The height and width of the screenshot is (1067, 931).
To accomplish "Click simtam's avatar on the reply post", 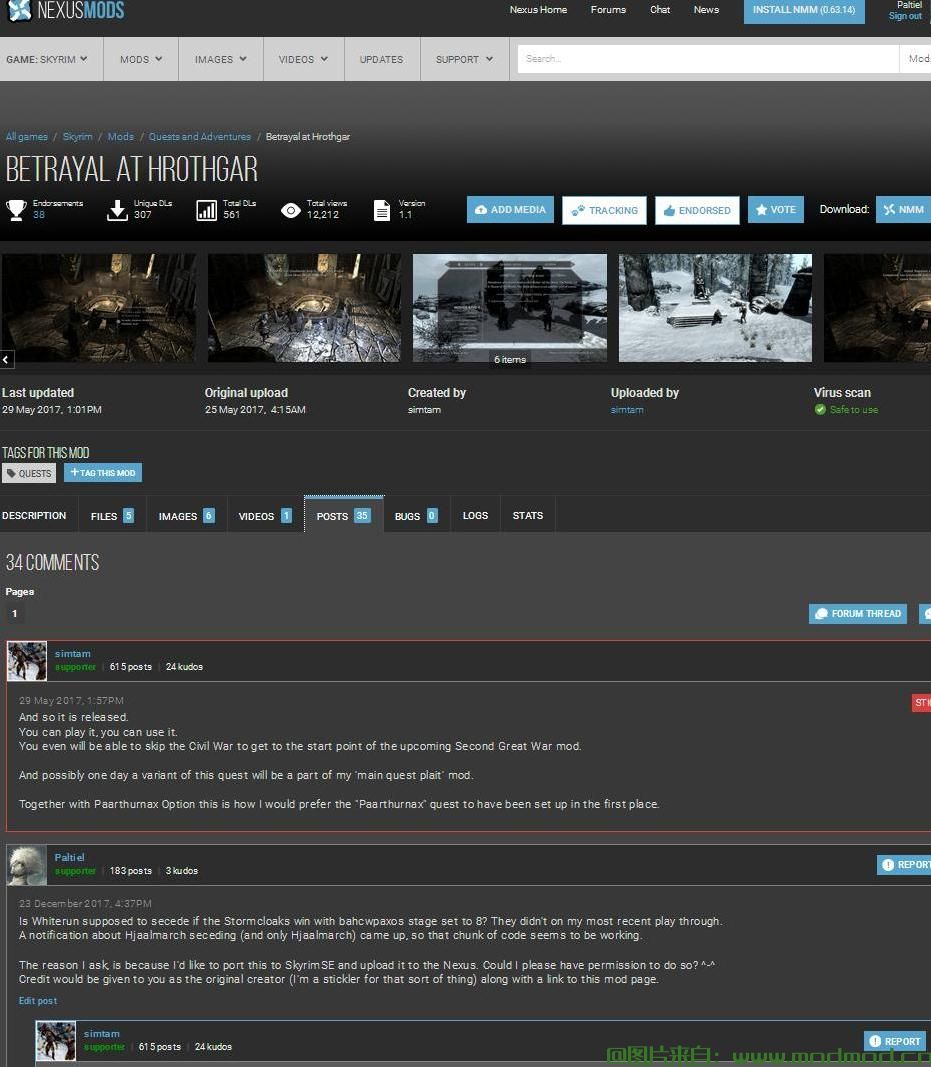I will (56, 1040).
